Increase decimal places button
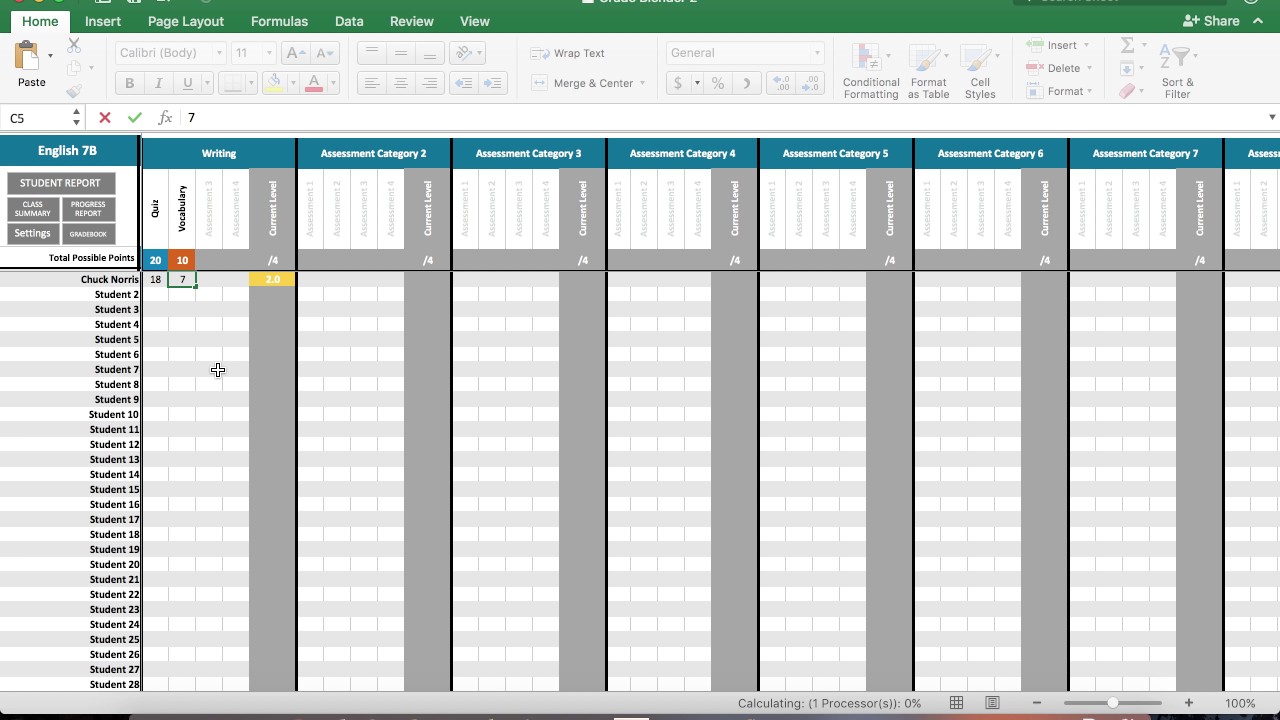This screenshot has width=1280, height=720. [x=782, y=83]
